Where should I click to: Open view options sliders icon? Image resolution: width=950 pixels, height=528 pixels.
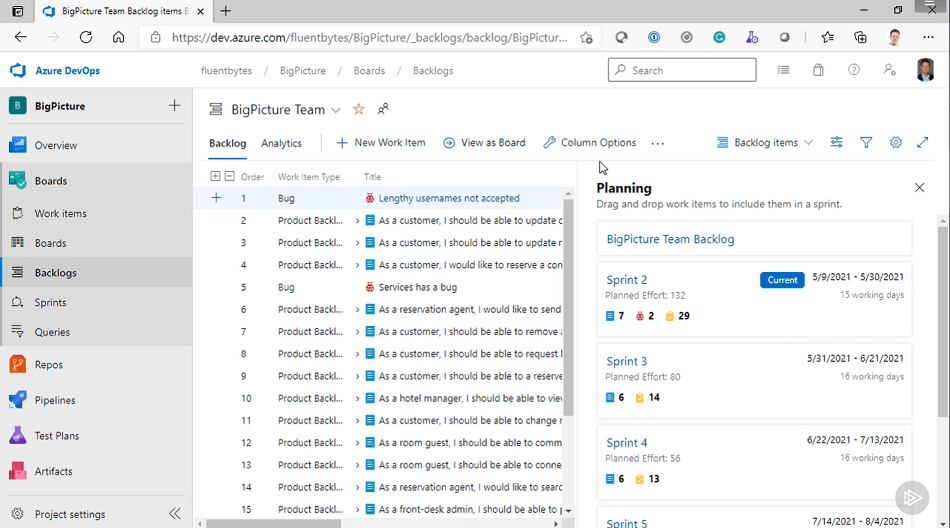click(x=837, y=142)
